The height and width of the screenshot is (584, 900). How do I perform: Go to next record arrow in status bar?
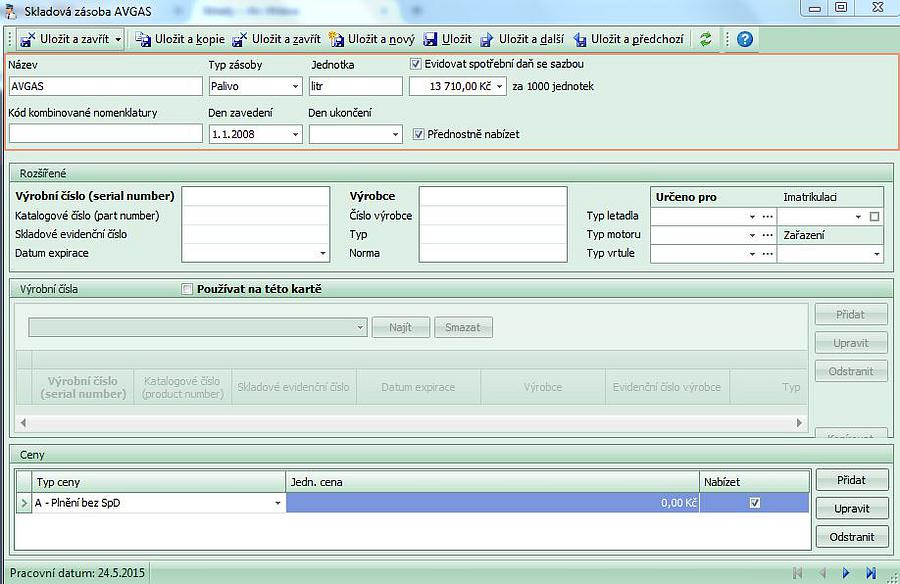(846, 573)
